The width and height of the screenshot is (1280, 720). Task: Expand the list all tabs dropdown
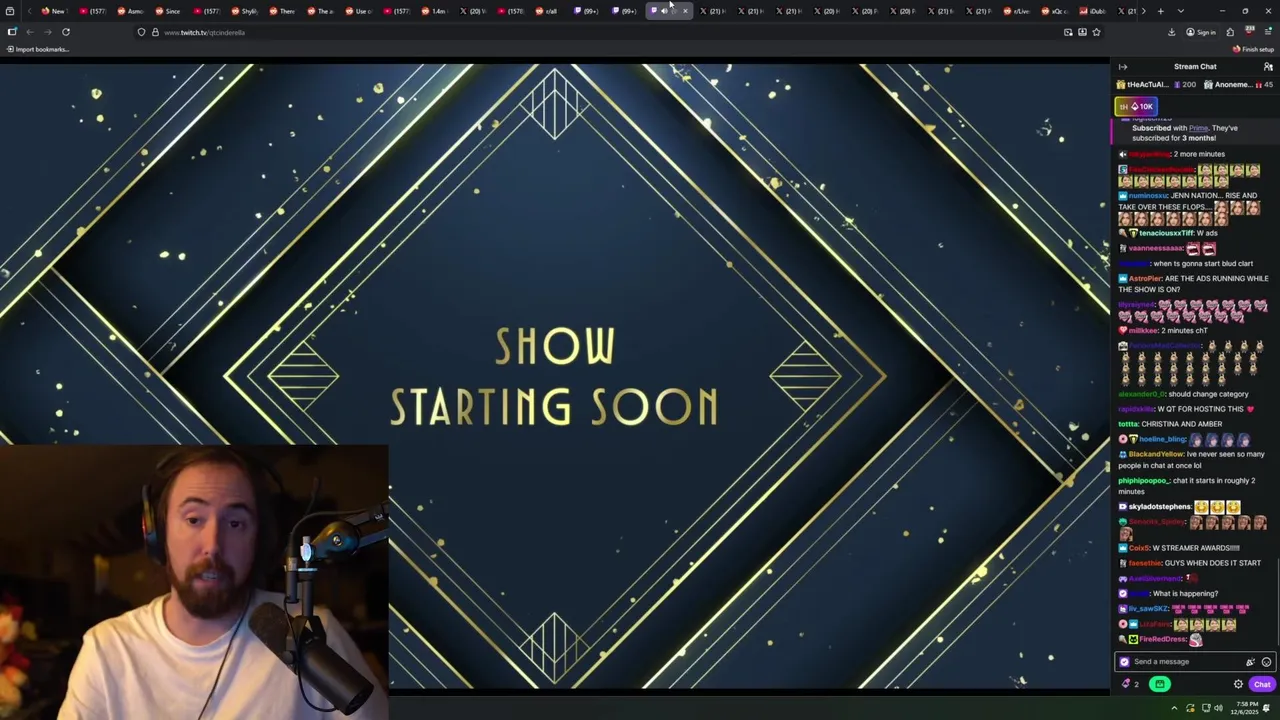coord(1181,11)
